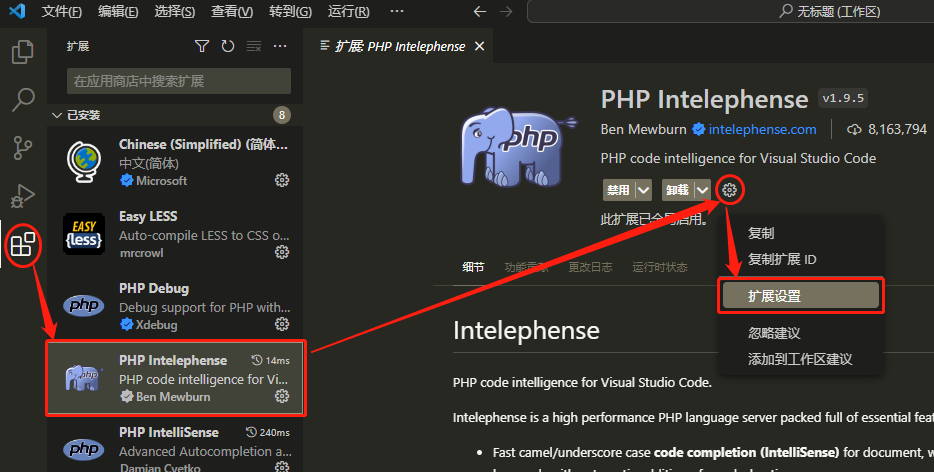The width and height of the screenshot is (934, 472).
Task: Switch to the 更改日志 tab
Action: coord(590,267)
